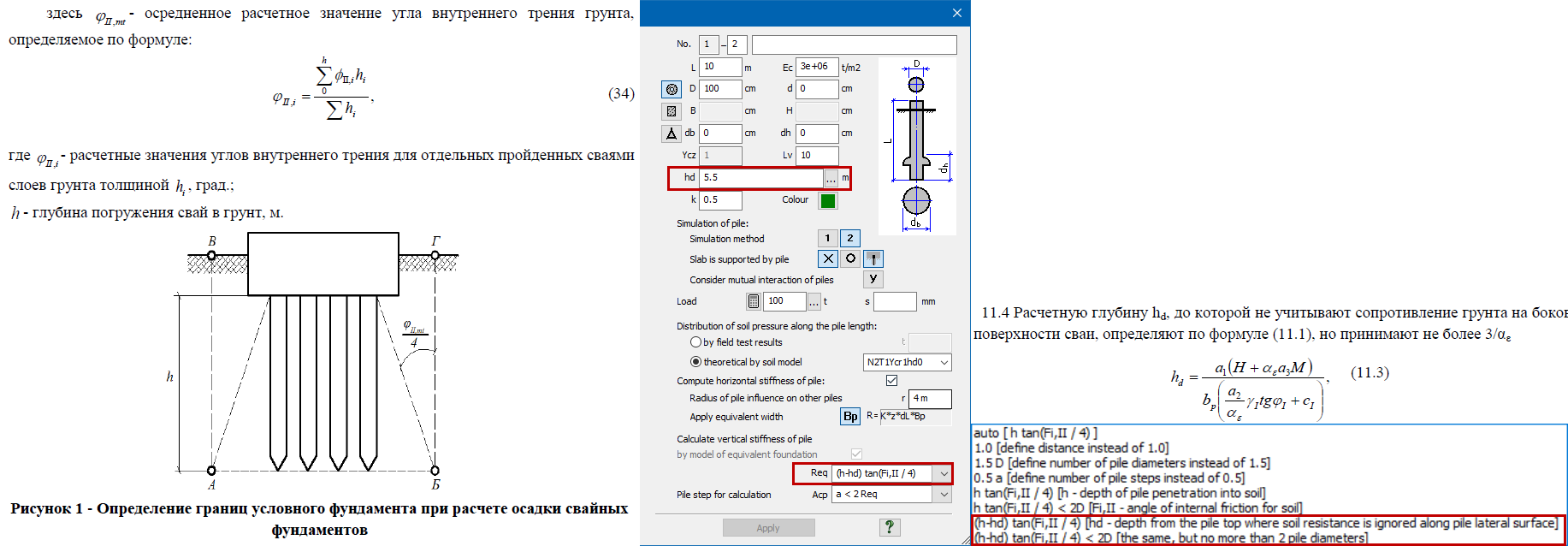Select the circular pile cross-section icon
Viewport: 1568px width, 546px height.
(x=672, y=89)
